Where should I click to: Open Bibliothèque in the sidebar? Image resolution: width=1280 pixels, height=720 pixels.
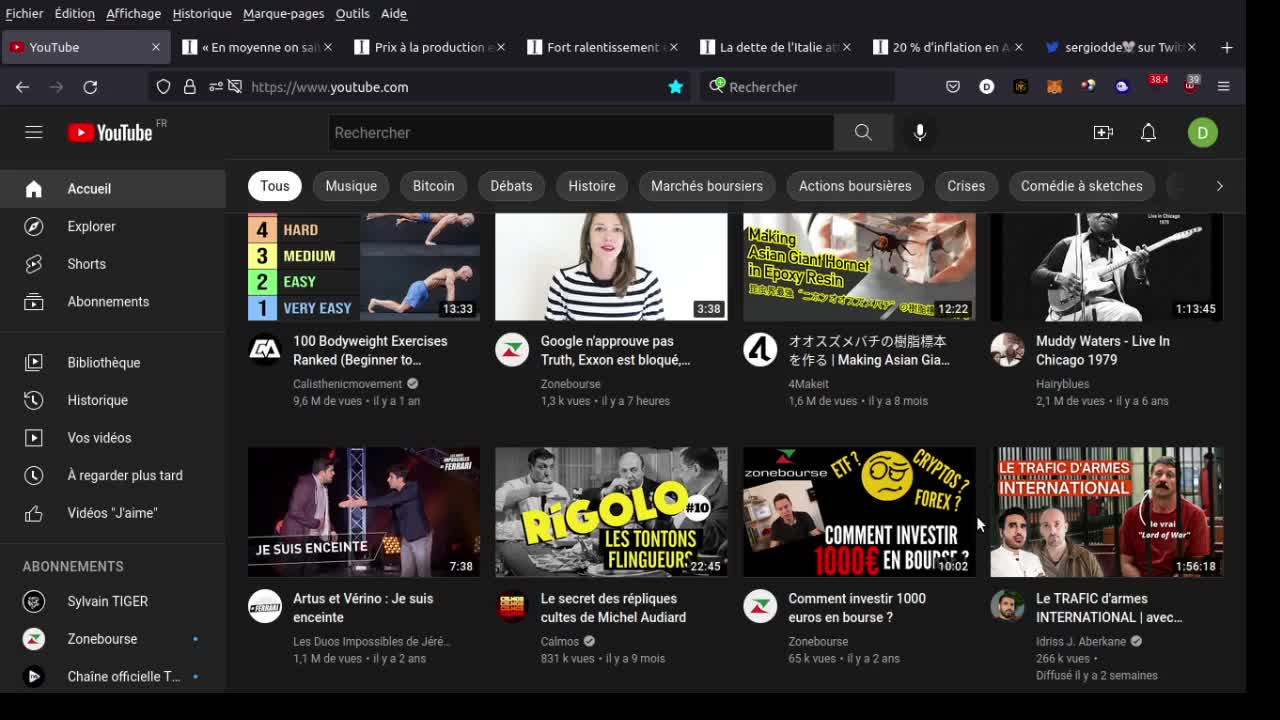(x=113, y=362)
